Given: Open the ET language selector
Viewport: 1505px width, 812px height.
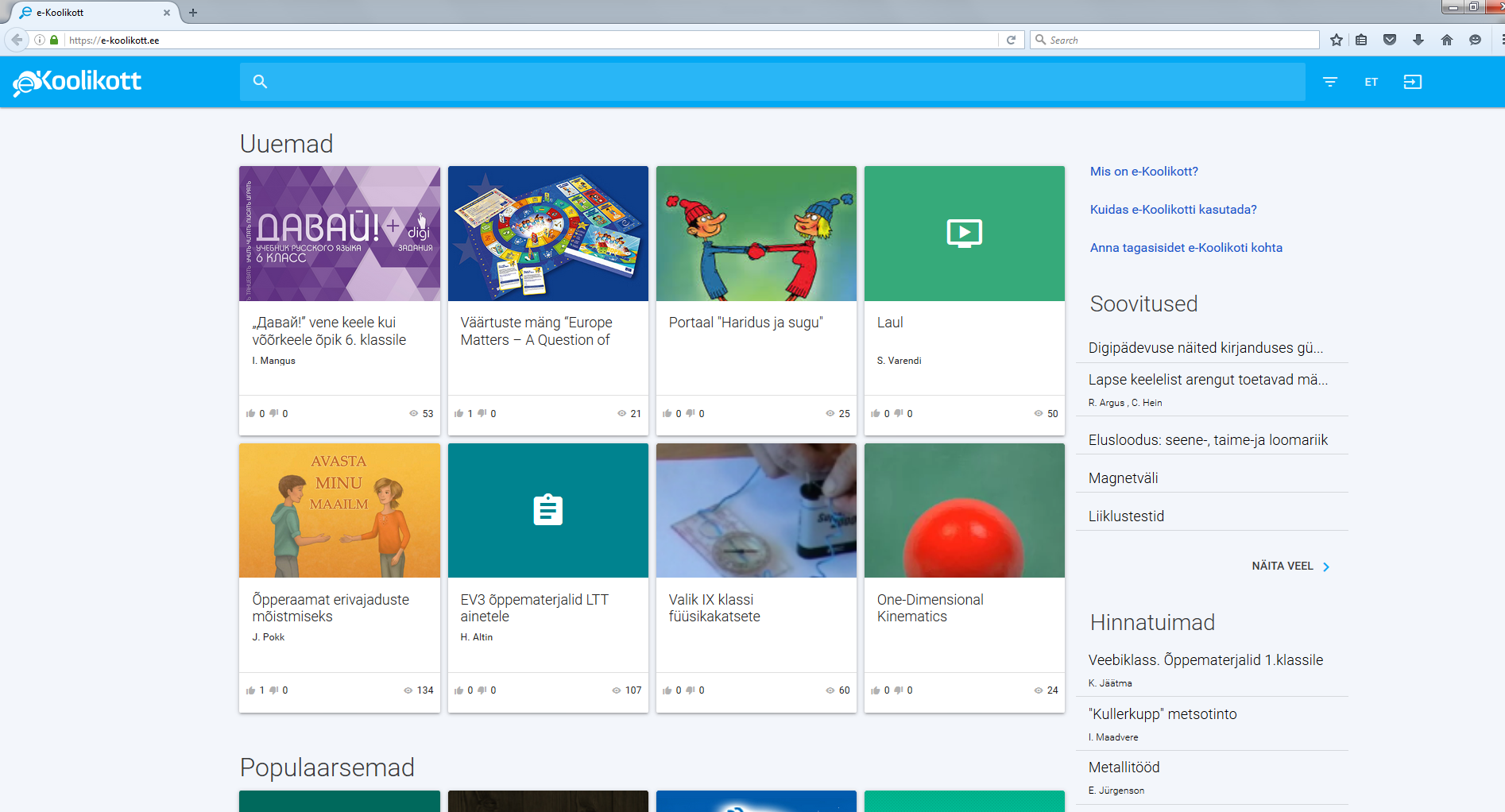Looking at the screenshot, I should (x=1371, y=82).
